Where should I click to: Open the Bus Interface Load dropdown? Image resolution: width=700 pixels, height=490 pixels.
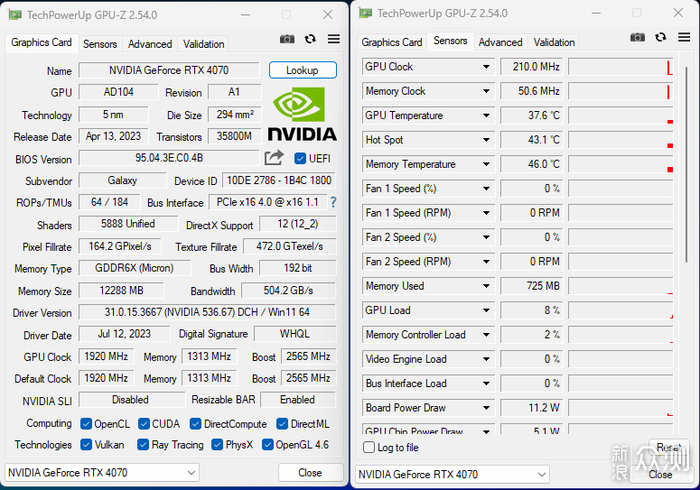(486, 383)
